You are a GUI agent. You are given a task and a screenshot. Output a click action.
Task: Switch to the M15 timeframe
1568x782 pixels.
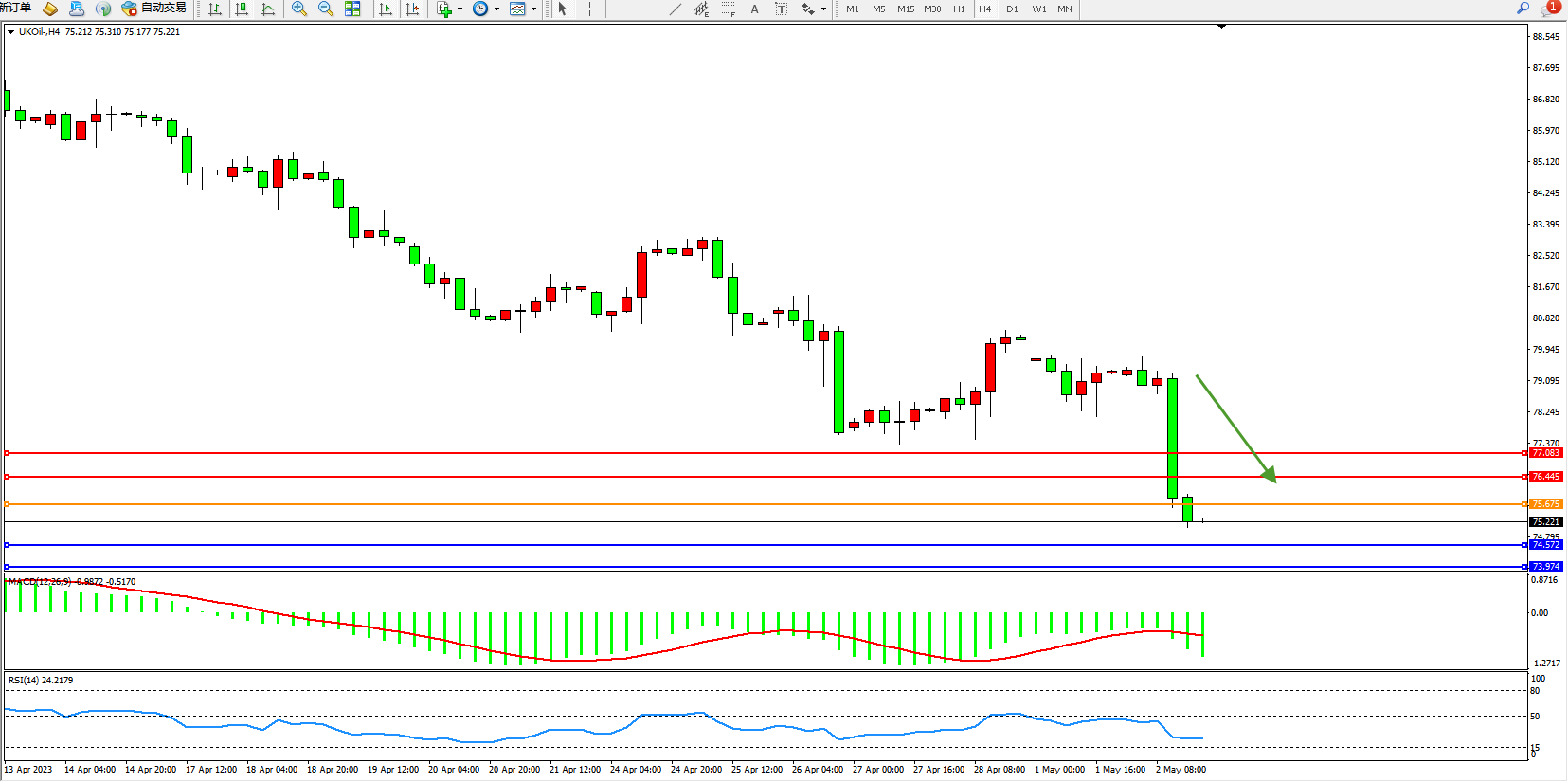pos(906,9)
